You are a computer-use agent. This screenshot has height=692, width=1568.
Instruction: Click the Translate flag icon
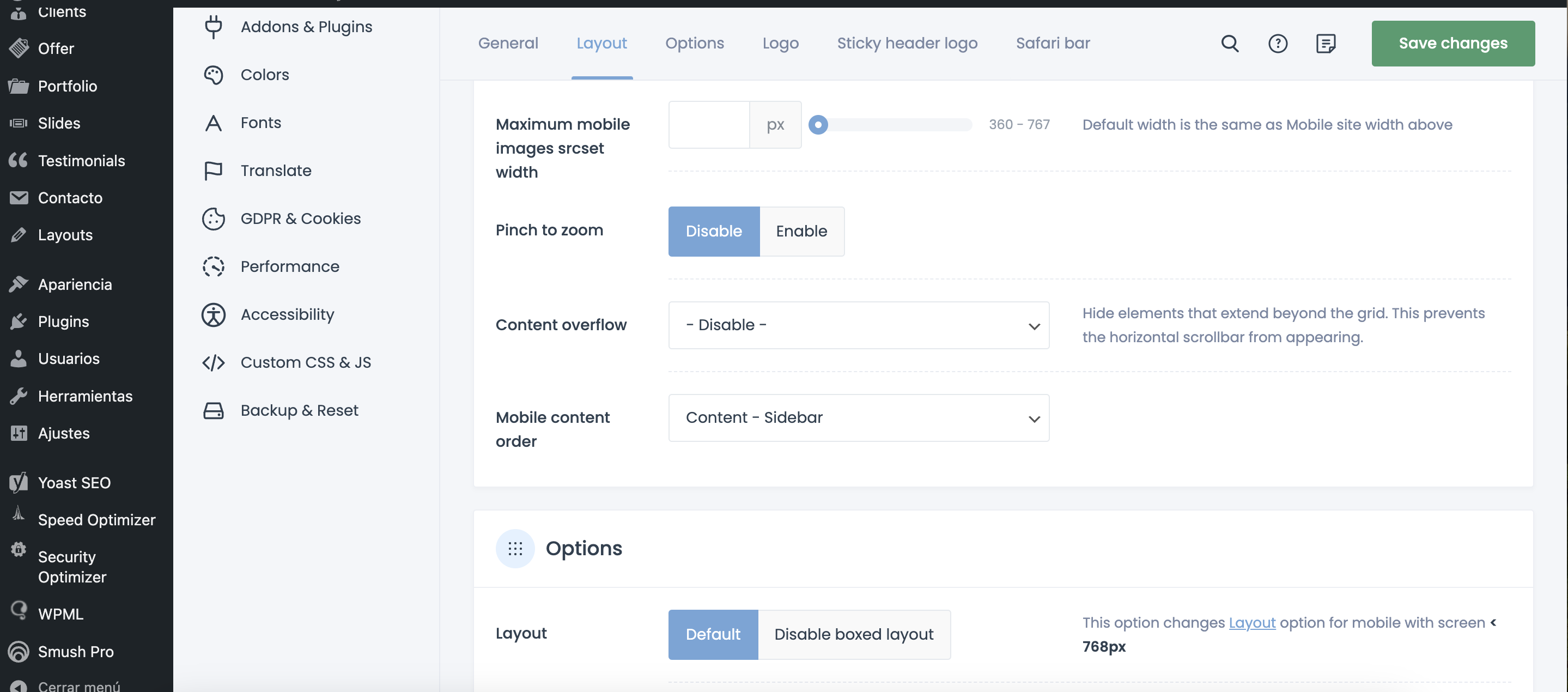click(x=213, y=171)
